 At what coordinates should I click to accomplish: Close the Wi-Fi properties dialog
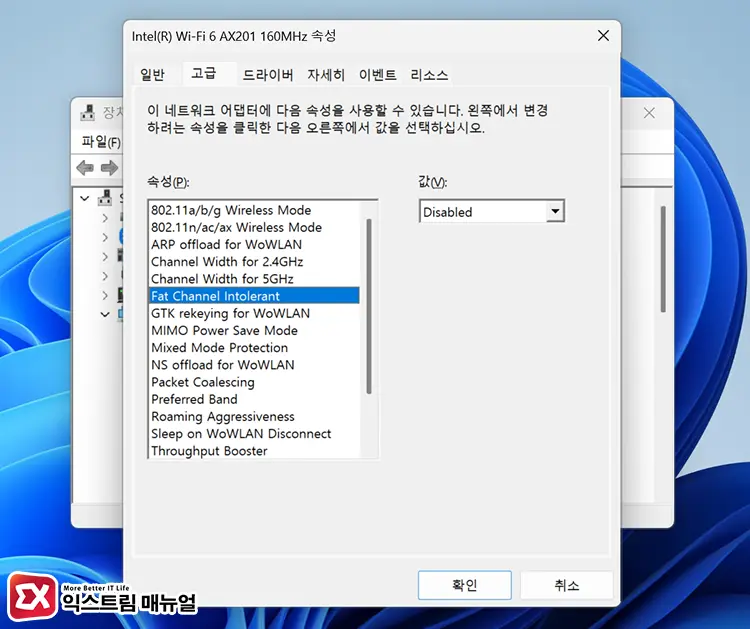(604, 35)
